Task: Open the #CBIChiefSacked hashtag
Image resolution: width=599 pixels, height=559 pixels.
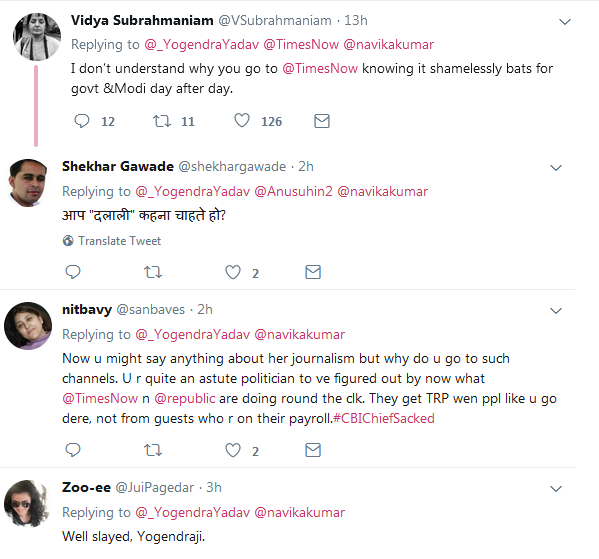Action: pyautogui.click(x=384, y=418)
